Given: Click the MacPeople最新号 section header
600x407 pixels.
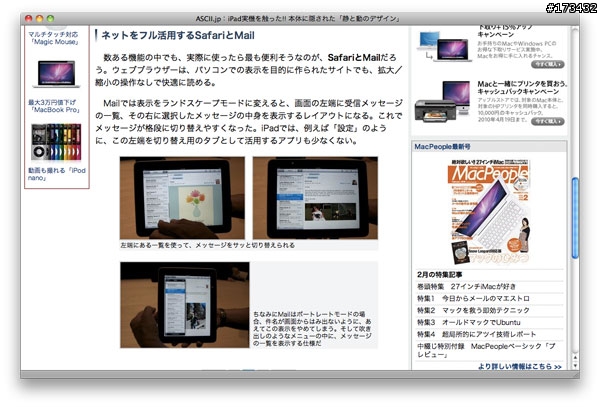Looking at the screenshot, I should [489, 147].
